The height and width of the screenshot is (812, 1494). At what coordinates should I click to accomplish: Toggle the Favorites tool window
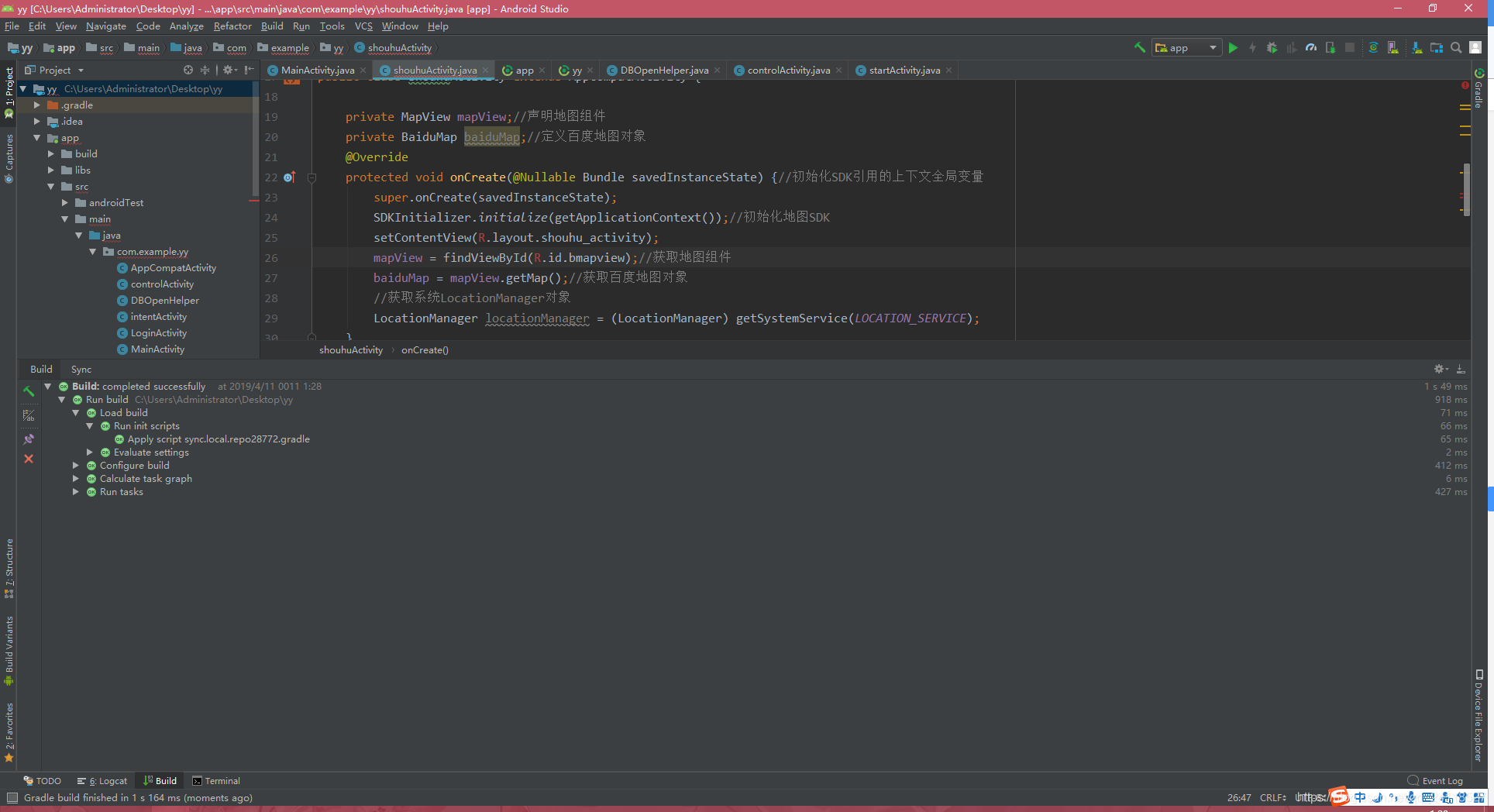[9, 732]
